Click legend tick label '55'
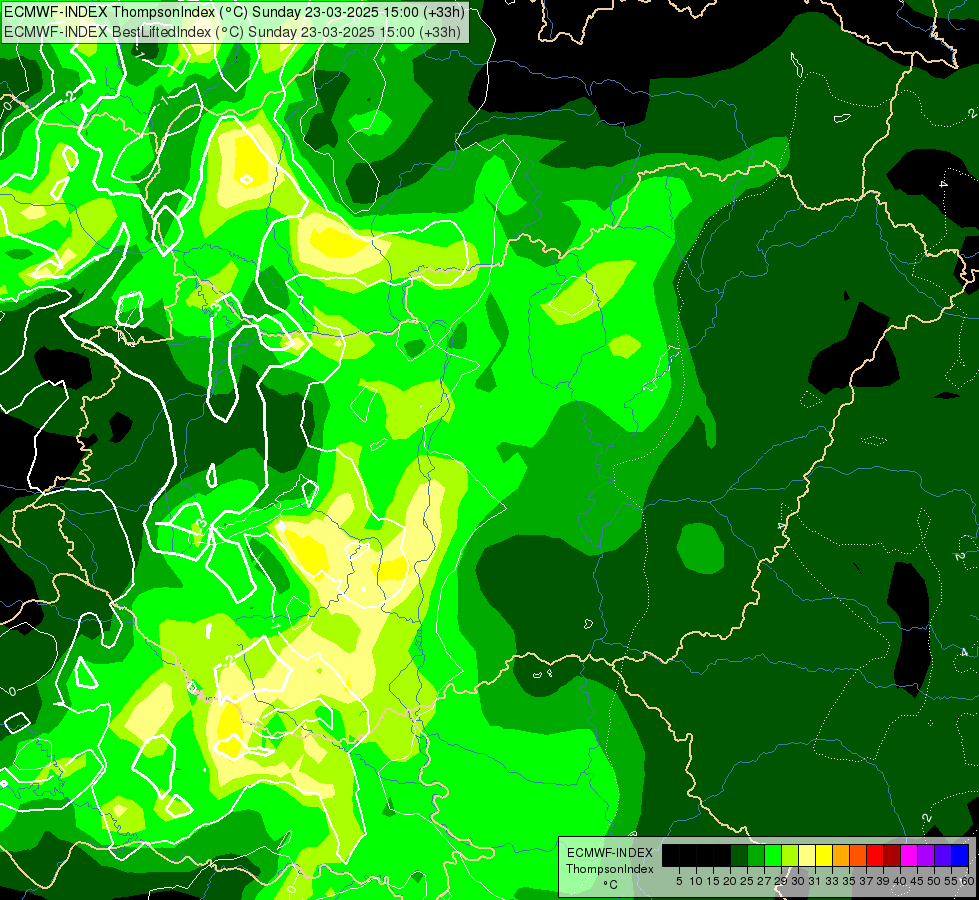Screen dimensions: 979x900 pyautogui.click(x=952, y=881)
